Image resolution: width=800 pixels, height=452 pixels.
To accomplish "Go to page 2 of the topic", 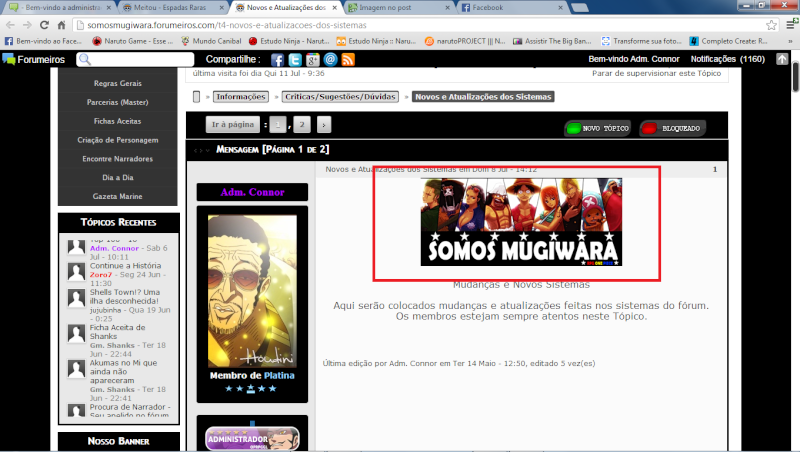I will [x=302, y=124].
